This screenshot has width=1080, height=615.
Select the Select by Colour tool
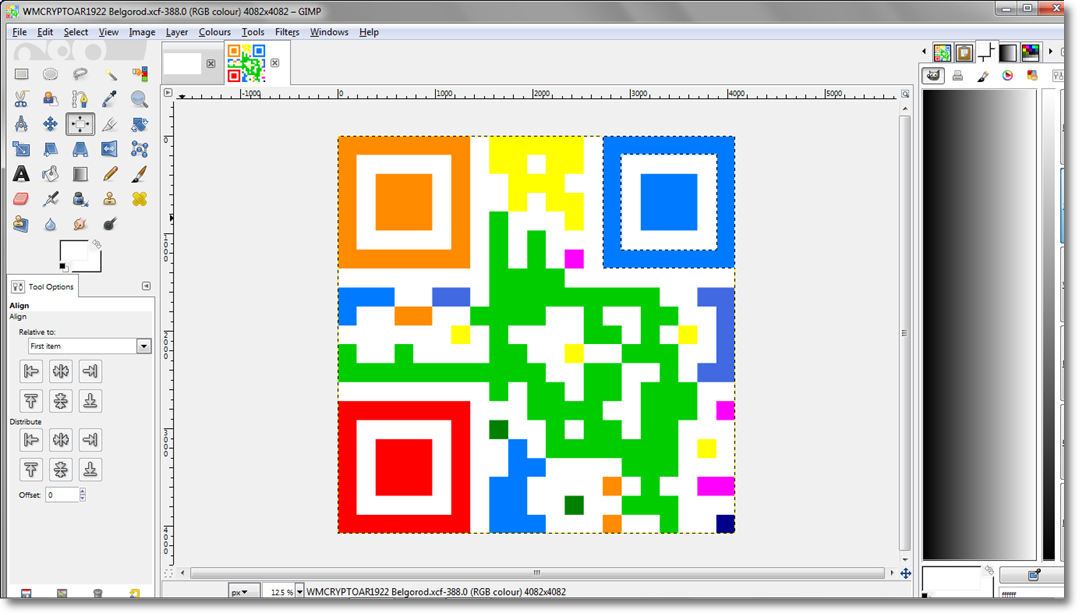point(140,74)
